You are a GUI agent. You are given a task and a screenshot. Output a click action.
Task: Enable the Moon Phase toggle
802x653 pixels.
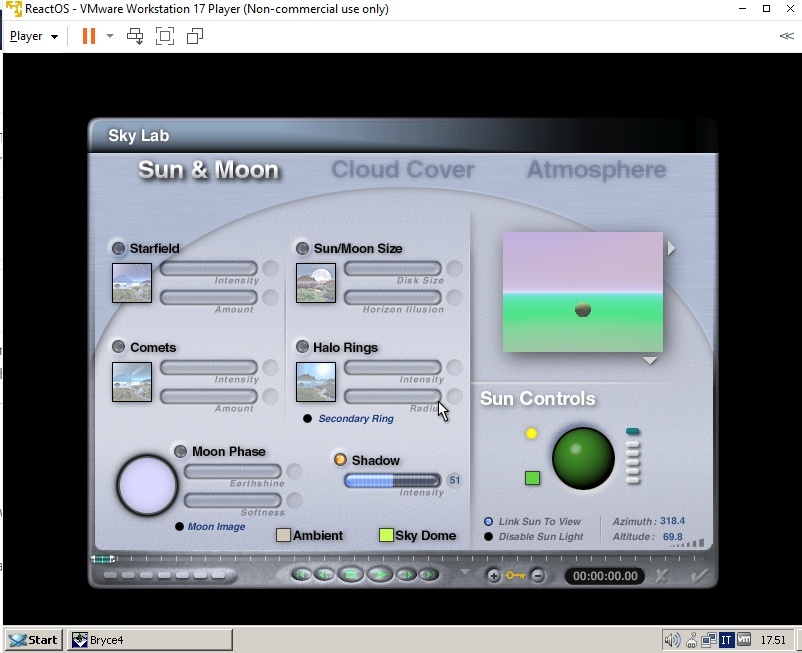(x=180, y=452)
